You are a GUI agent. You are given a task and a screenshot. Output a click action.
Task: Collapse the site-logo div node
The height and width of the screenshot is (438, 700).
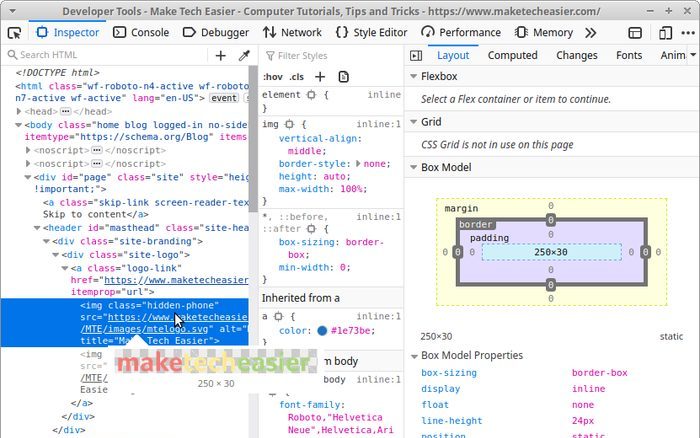point(56,254)
